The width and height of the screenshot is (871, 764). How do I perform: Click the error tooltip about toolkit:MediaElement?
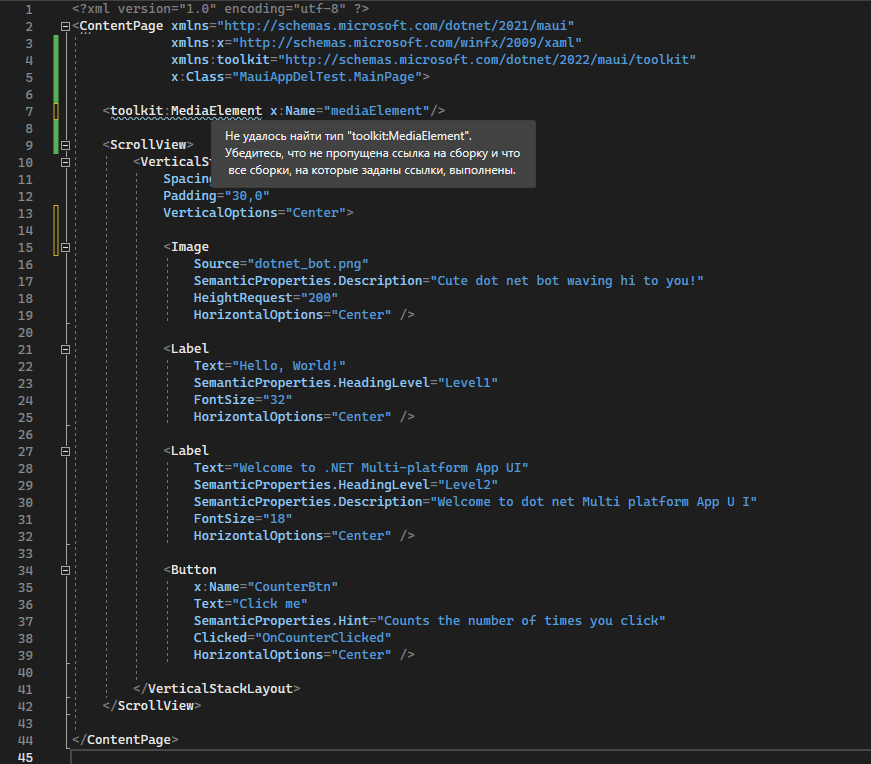pos(373,153)
